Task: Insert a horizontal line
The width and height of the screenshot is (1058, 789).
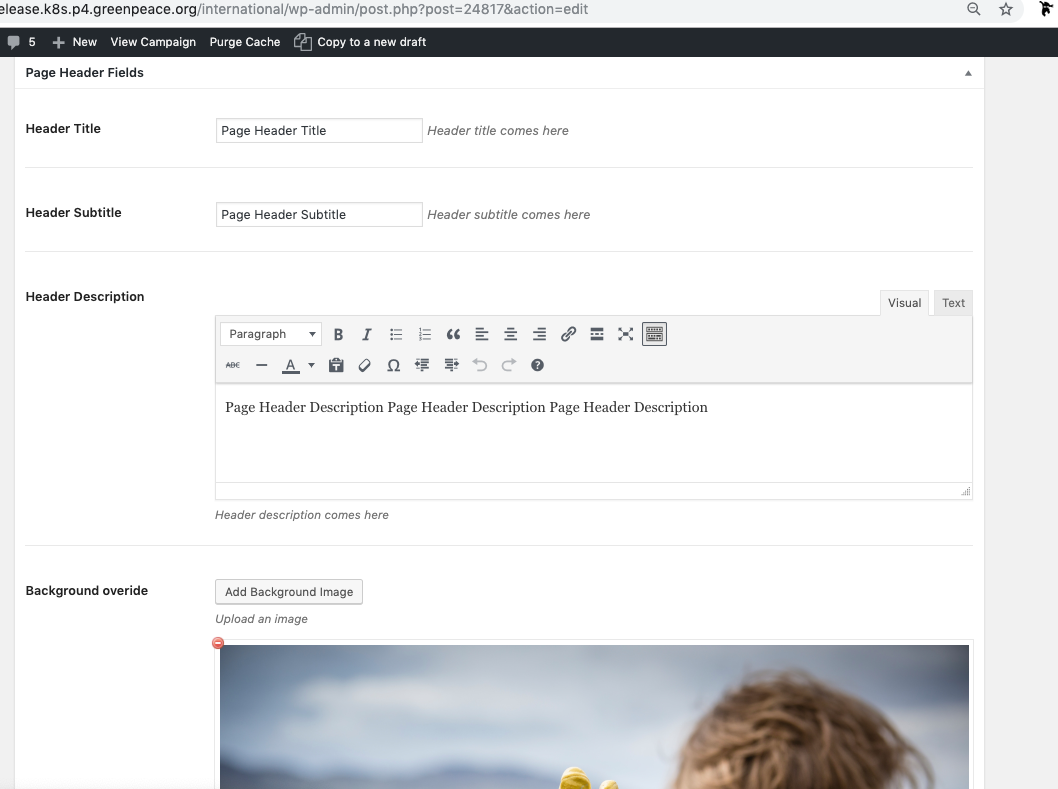Action: click(x=262, y=365)
